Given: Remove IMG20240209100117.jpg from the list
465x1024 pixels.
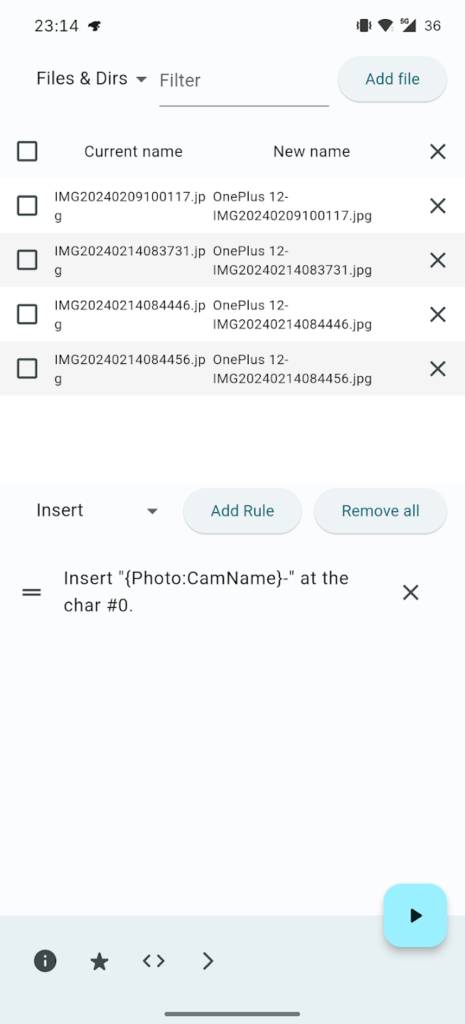Looking at the screenshot, I should tap(438, 206).
